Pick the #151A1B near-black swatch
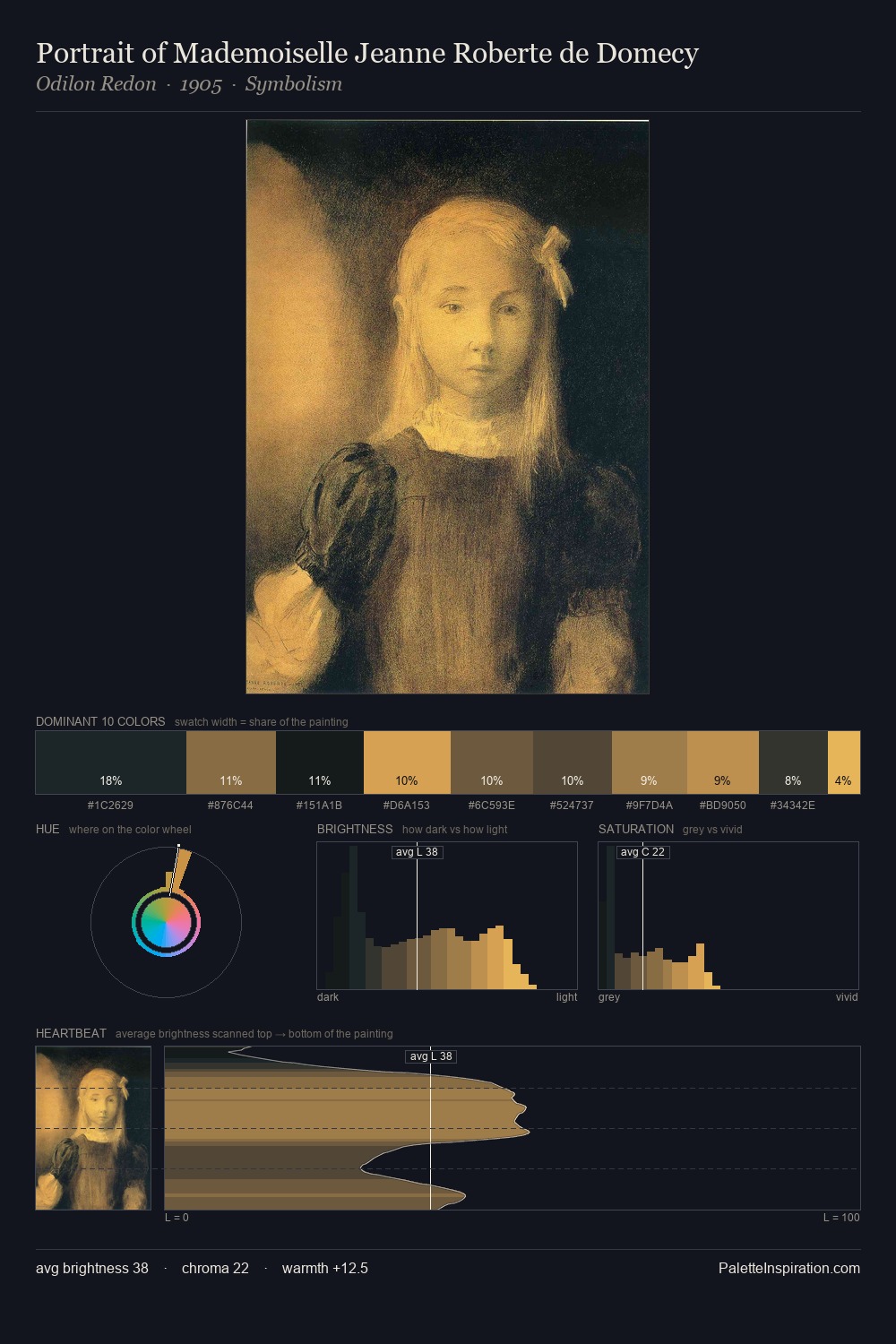 (x=320, y=762)
